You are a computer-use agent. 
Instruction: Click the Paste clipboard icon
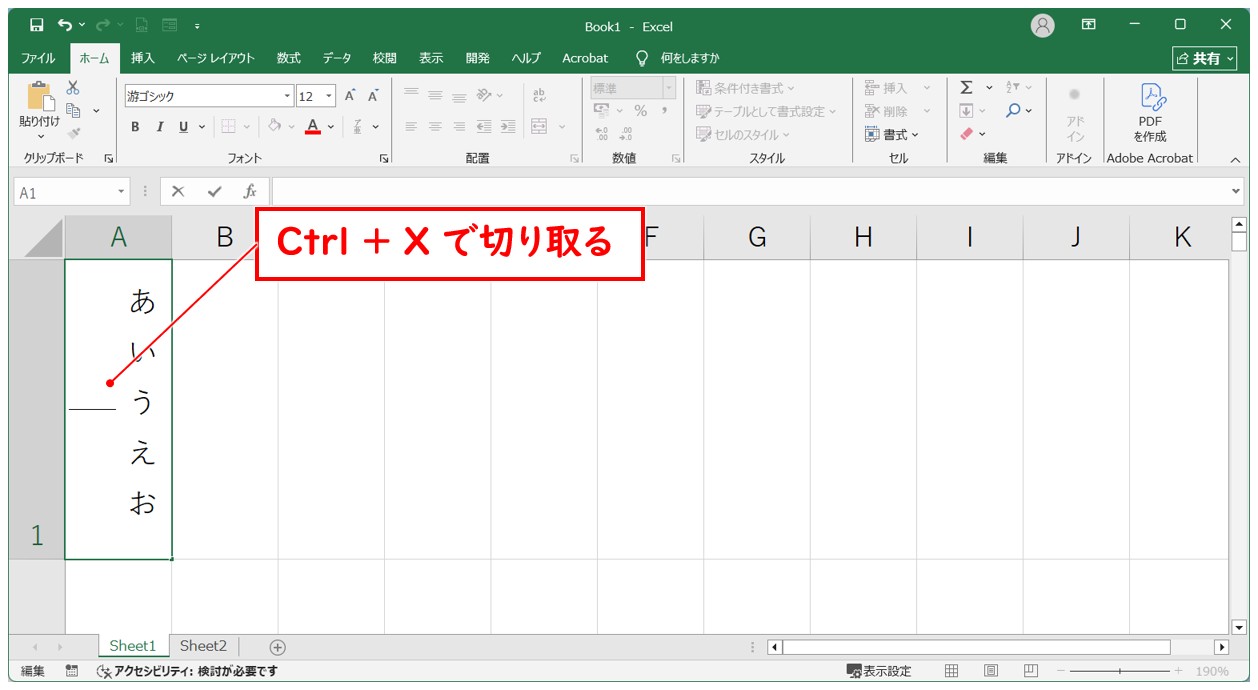(39, 95)
